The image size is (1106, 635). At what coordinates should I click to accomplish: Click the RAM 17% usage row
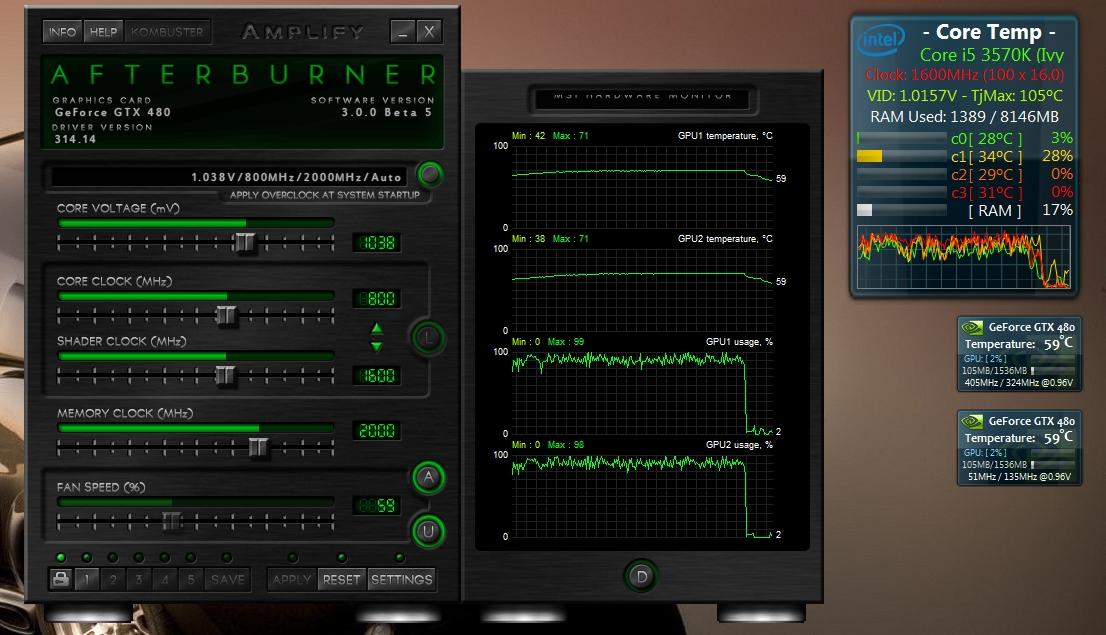pyautogui.click(x=964, y=210)
